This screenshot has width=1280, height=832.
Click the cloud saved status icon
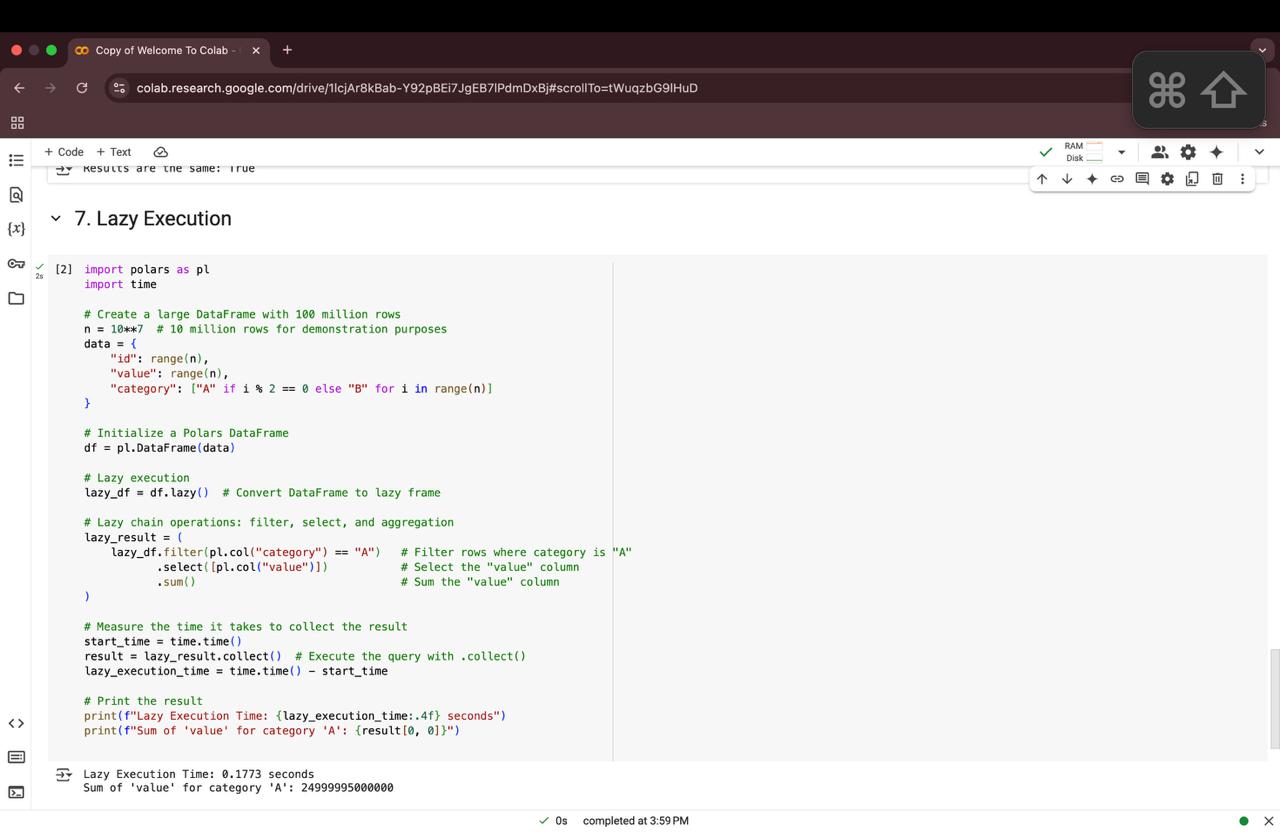tap(160, 152)
